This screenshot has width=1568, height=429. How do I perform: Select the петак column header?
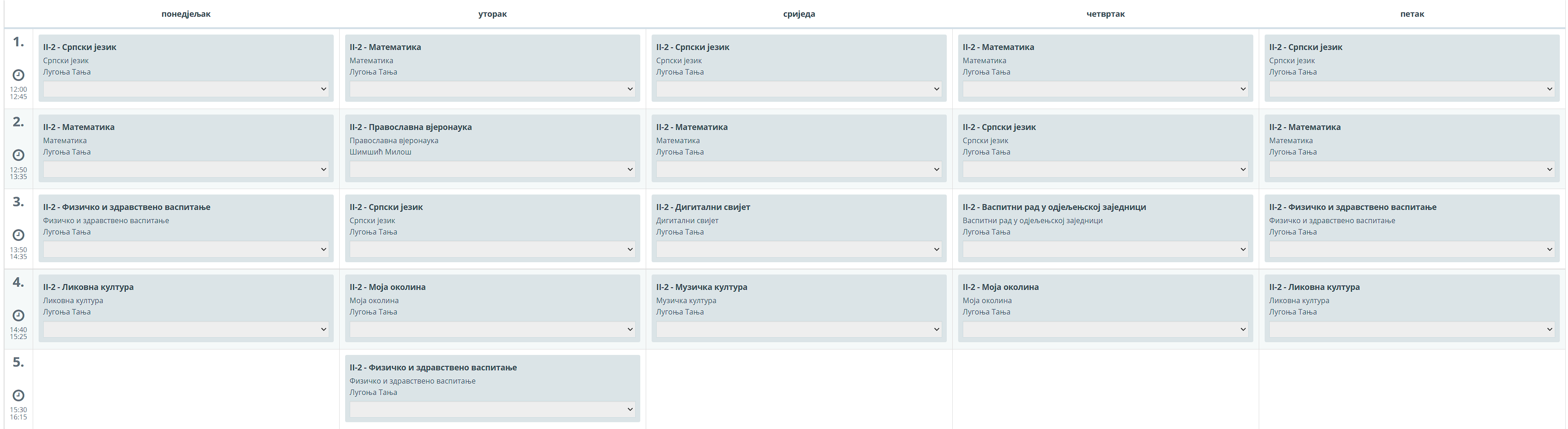pos(1412,14)
